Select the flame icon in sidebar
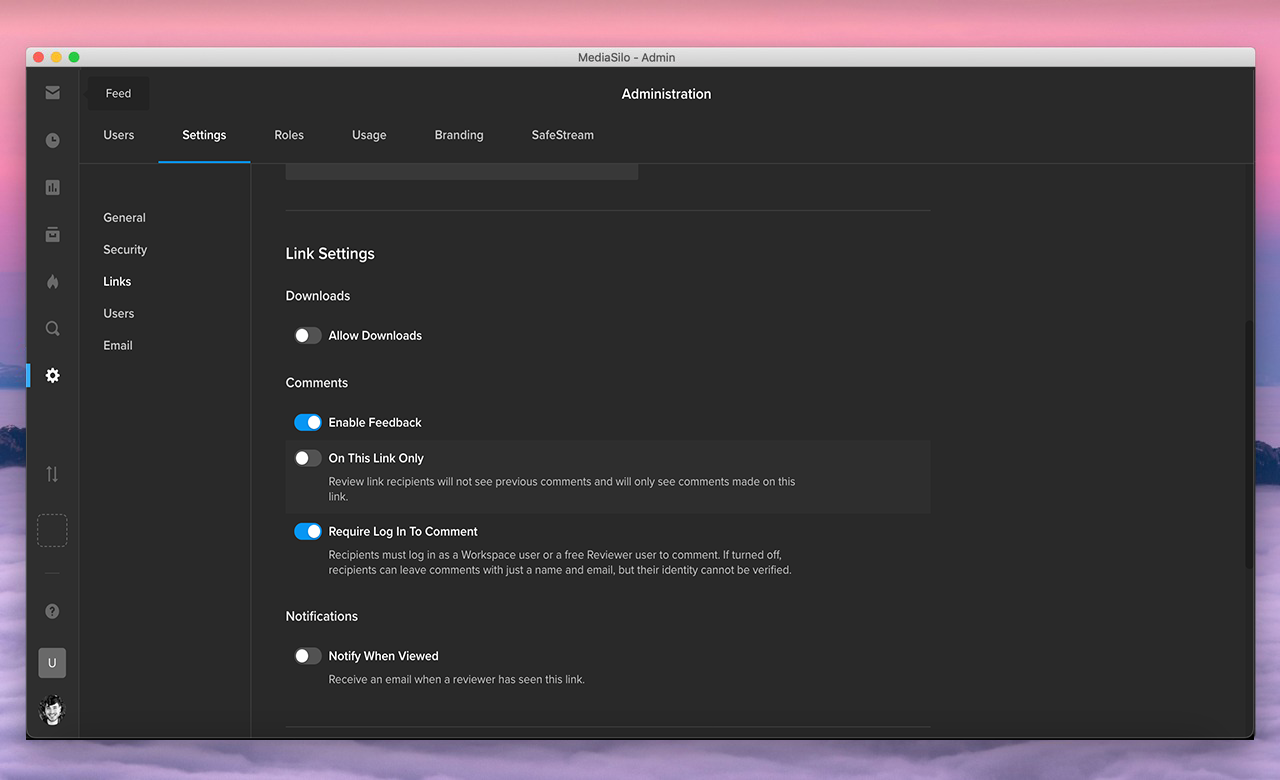The width and height of the screenshot is (1280, 780). coord(53,282)
